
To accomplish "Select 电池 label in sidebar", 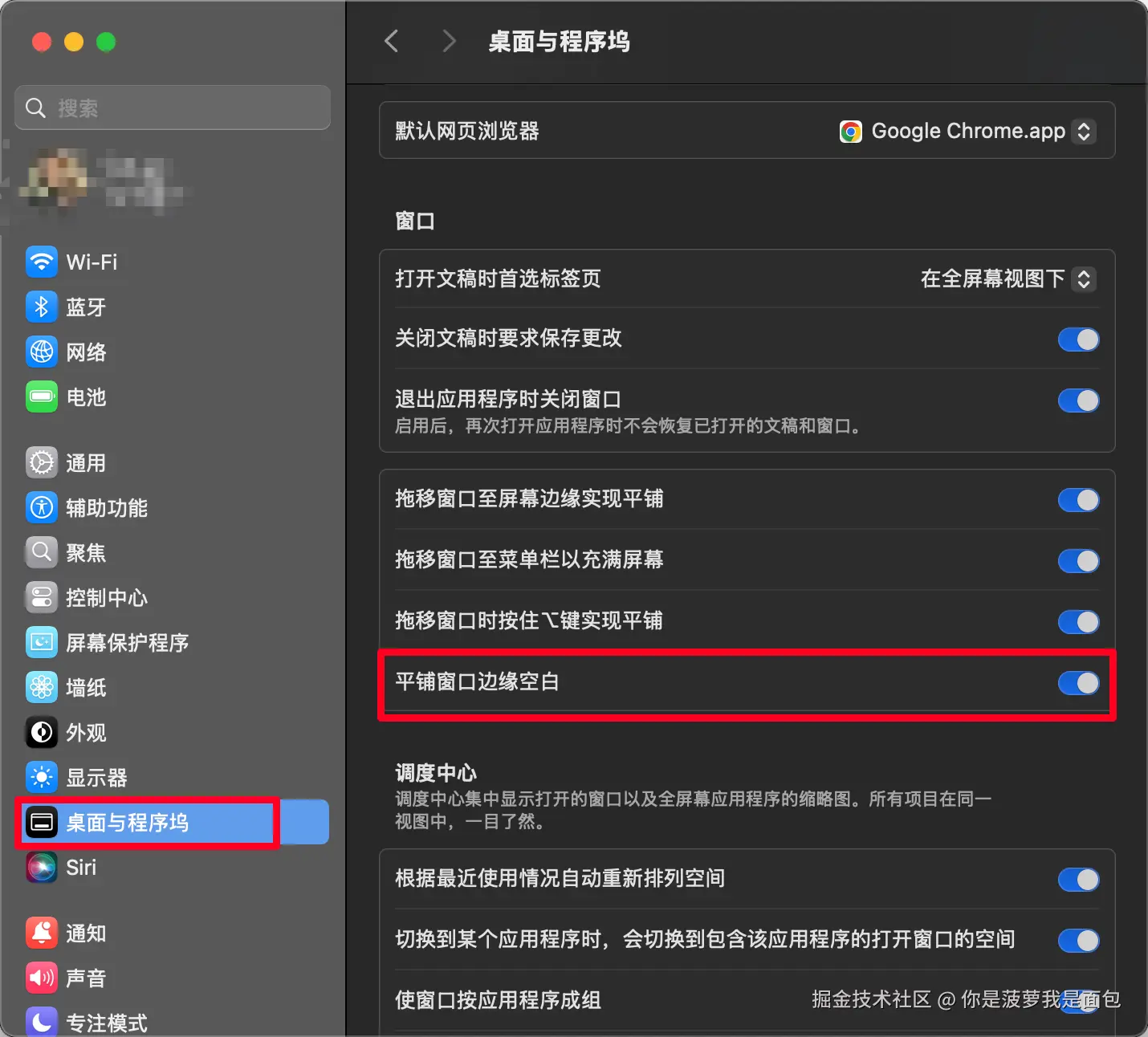I will pos(86,396).
